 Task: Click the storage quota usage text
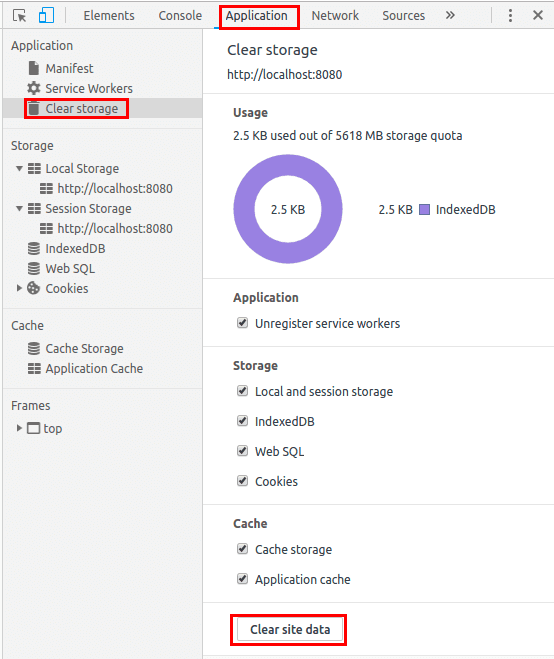coord(348,135)
